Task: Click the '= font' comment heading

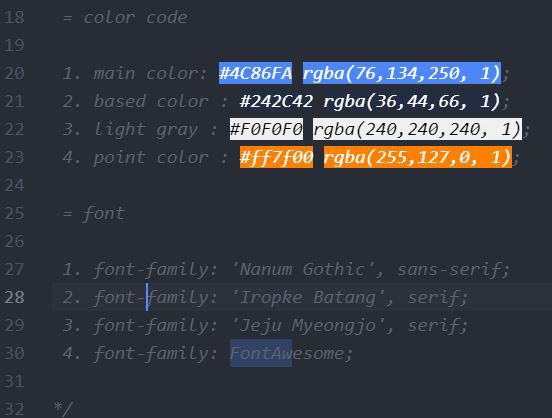Action: pyautogui.click(x=94, y=213)
